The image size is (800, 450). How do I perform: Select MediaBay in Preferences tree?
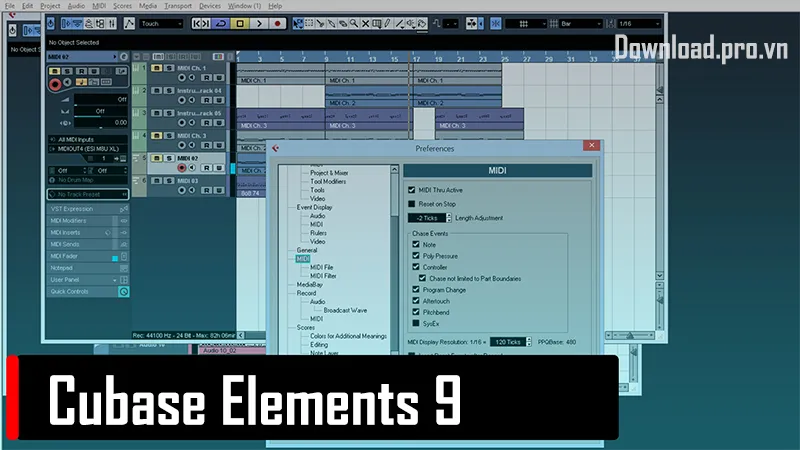[x=310, y=284]
